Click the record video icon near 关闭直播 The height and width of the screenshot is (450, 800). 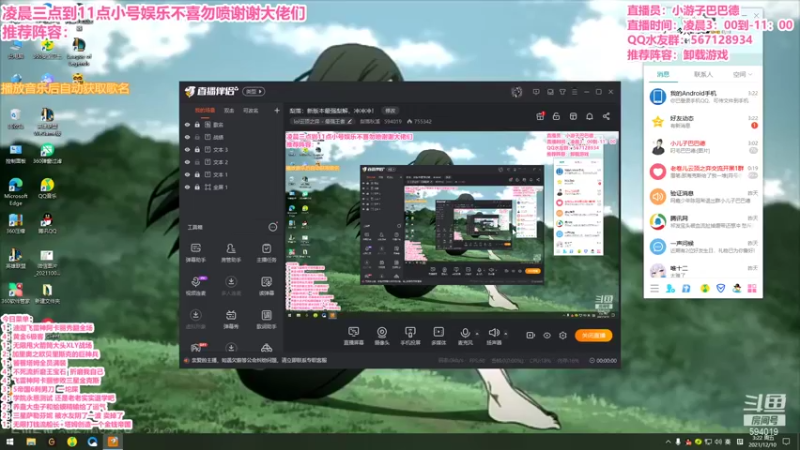531,335
